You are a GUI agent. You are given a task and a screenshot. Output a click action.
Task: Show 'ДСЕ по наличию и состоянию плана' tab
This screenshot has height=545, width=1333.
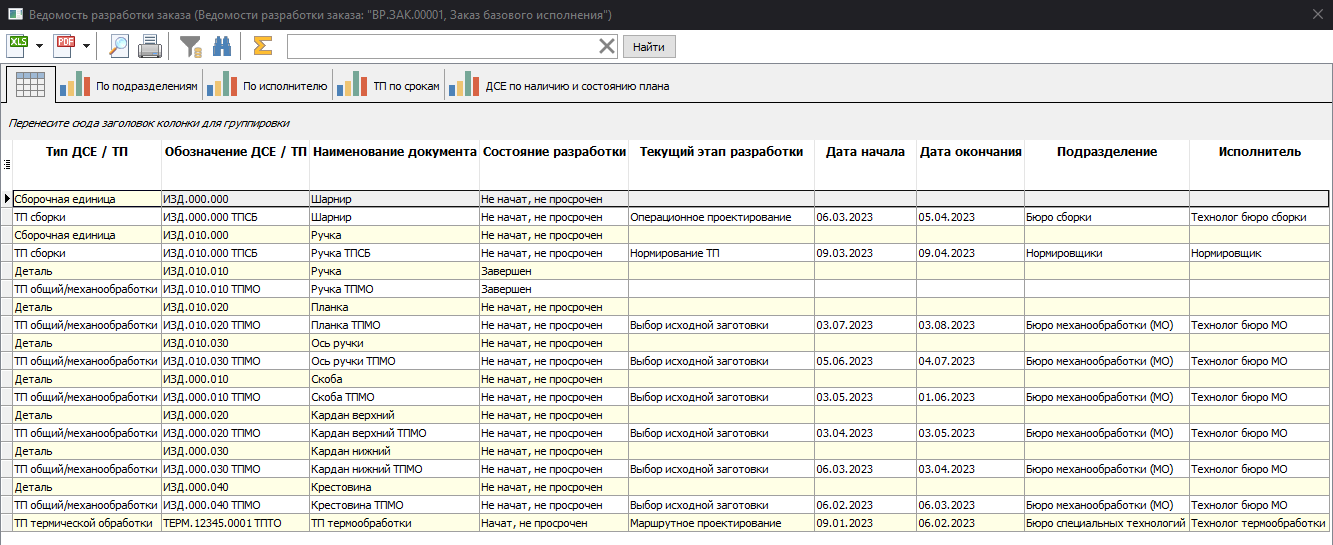pos(560,86)
